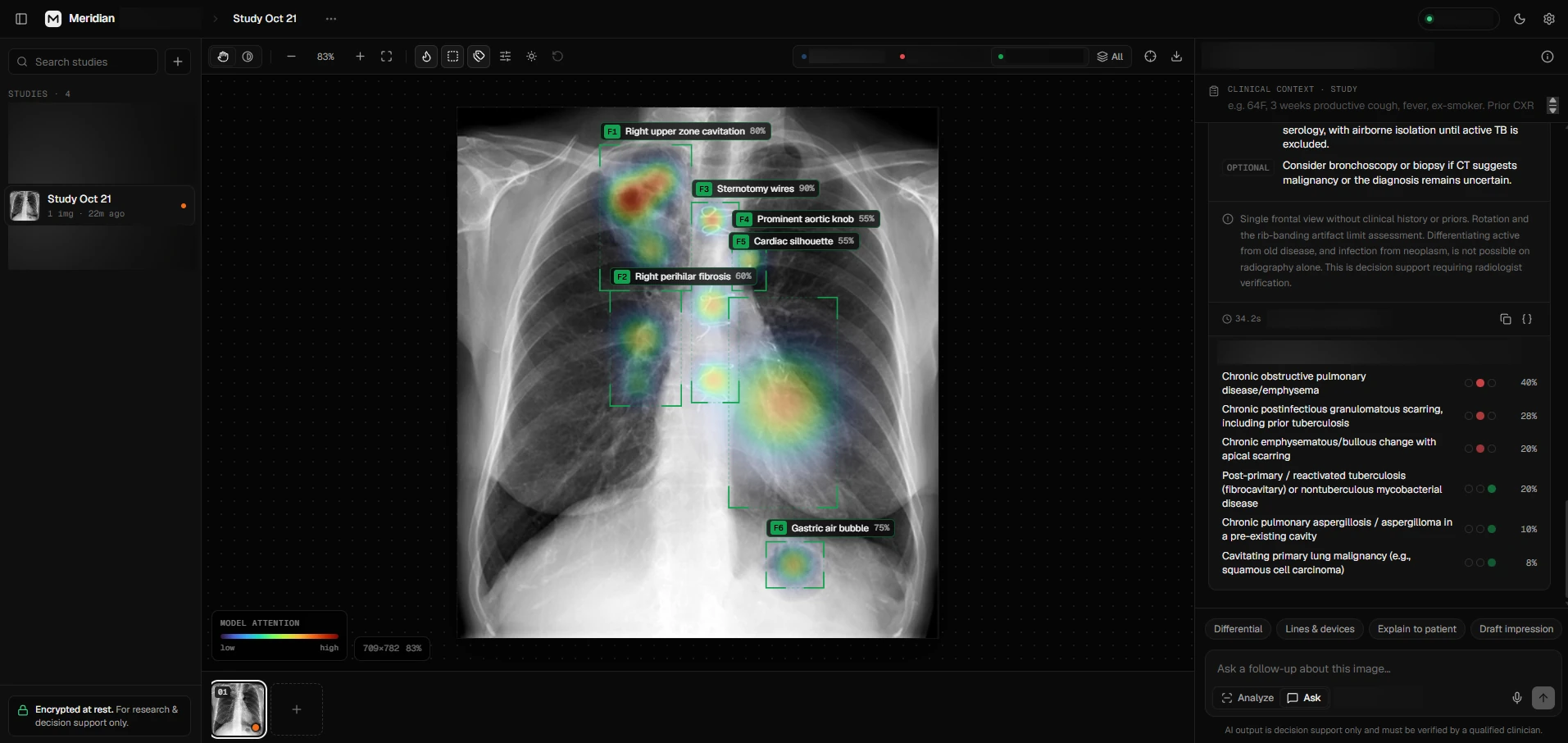Open the info icon in right panel
The width and height of the screenshot is (1568, 743).
(1548, 57)
